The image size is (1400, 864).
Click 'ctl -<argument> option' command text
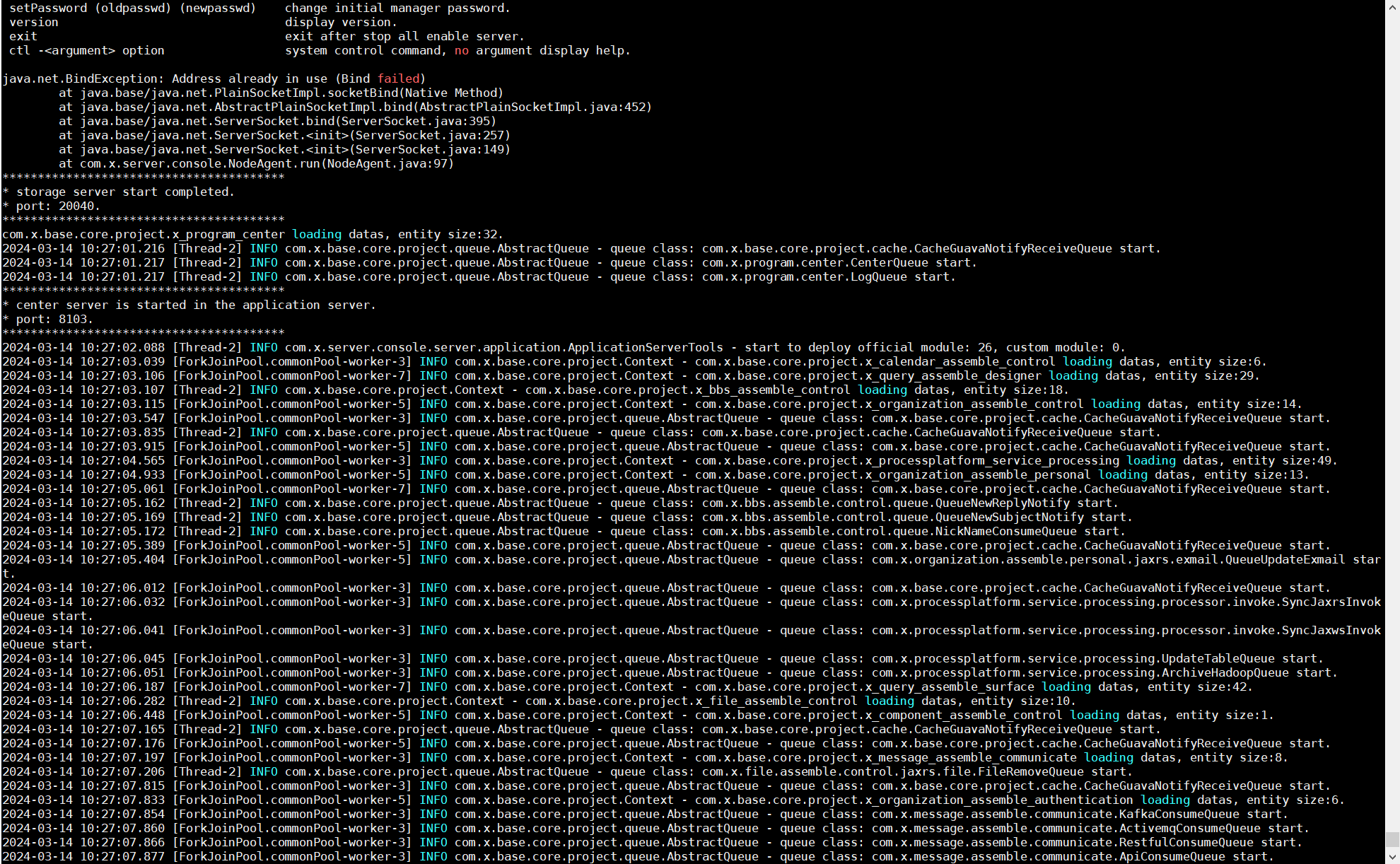tap(86, 50)
